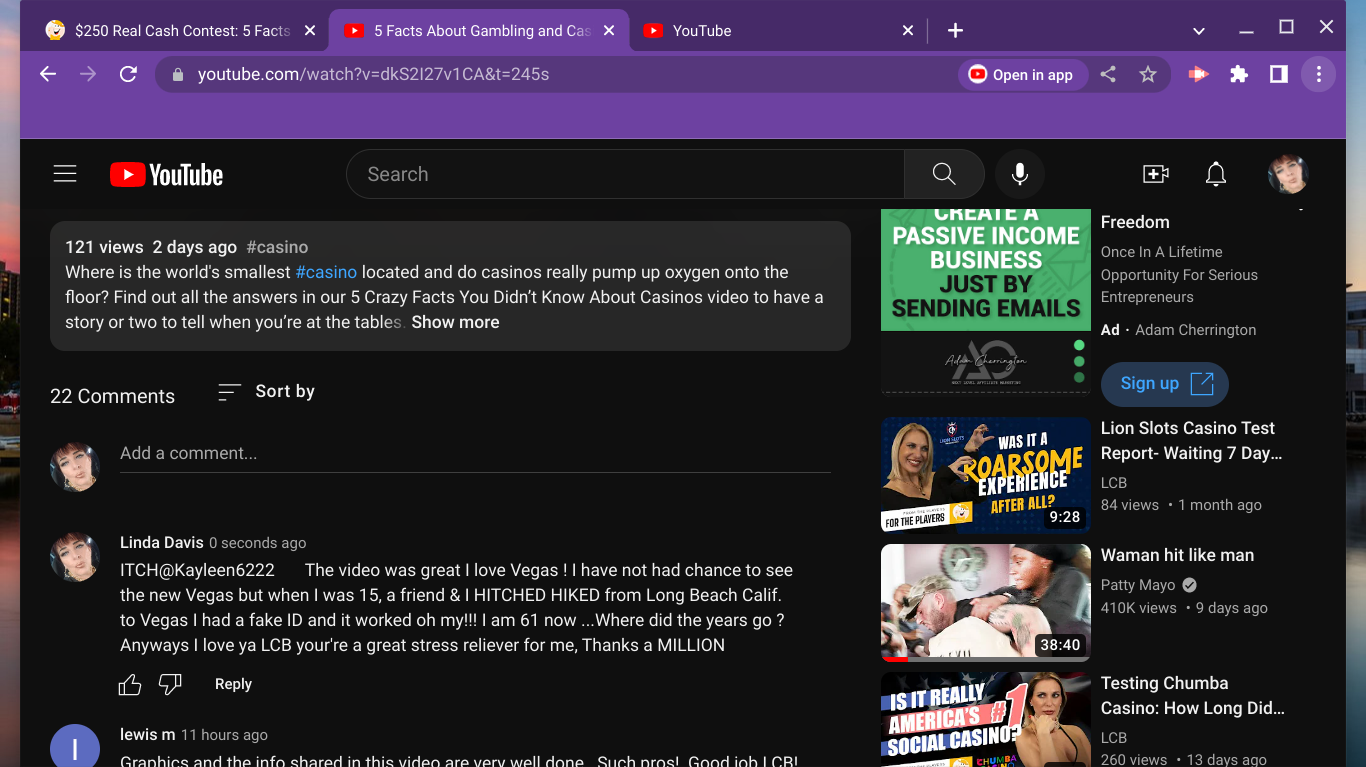Image resolution: width=1366 pixels, height=767 pixels.
Task: Click 0 seconds ago comment timestamp
Action: tap(257, 543)
